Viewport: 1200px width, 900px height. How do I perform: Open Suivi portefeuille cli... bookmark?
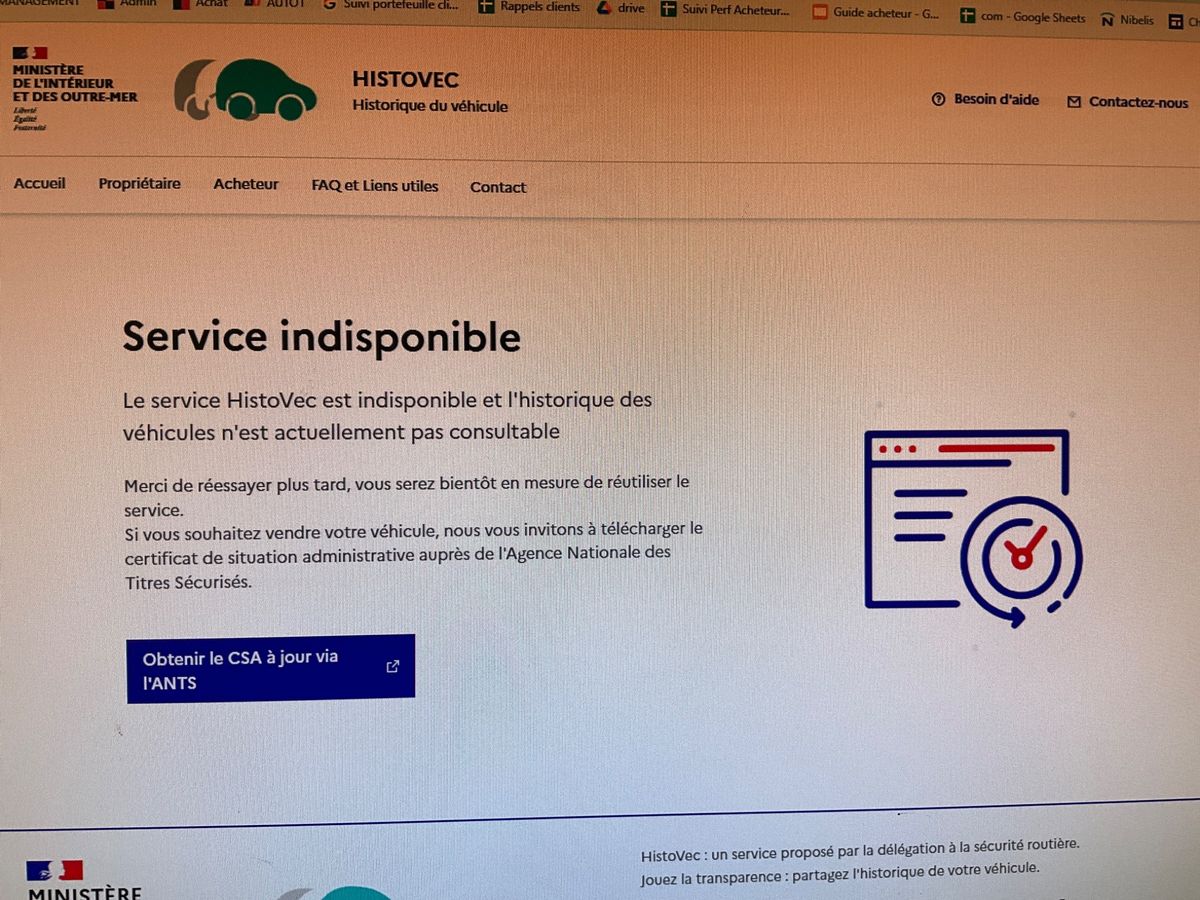pos(391,5)
